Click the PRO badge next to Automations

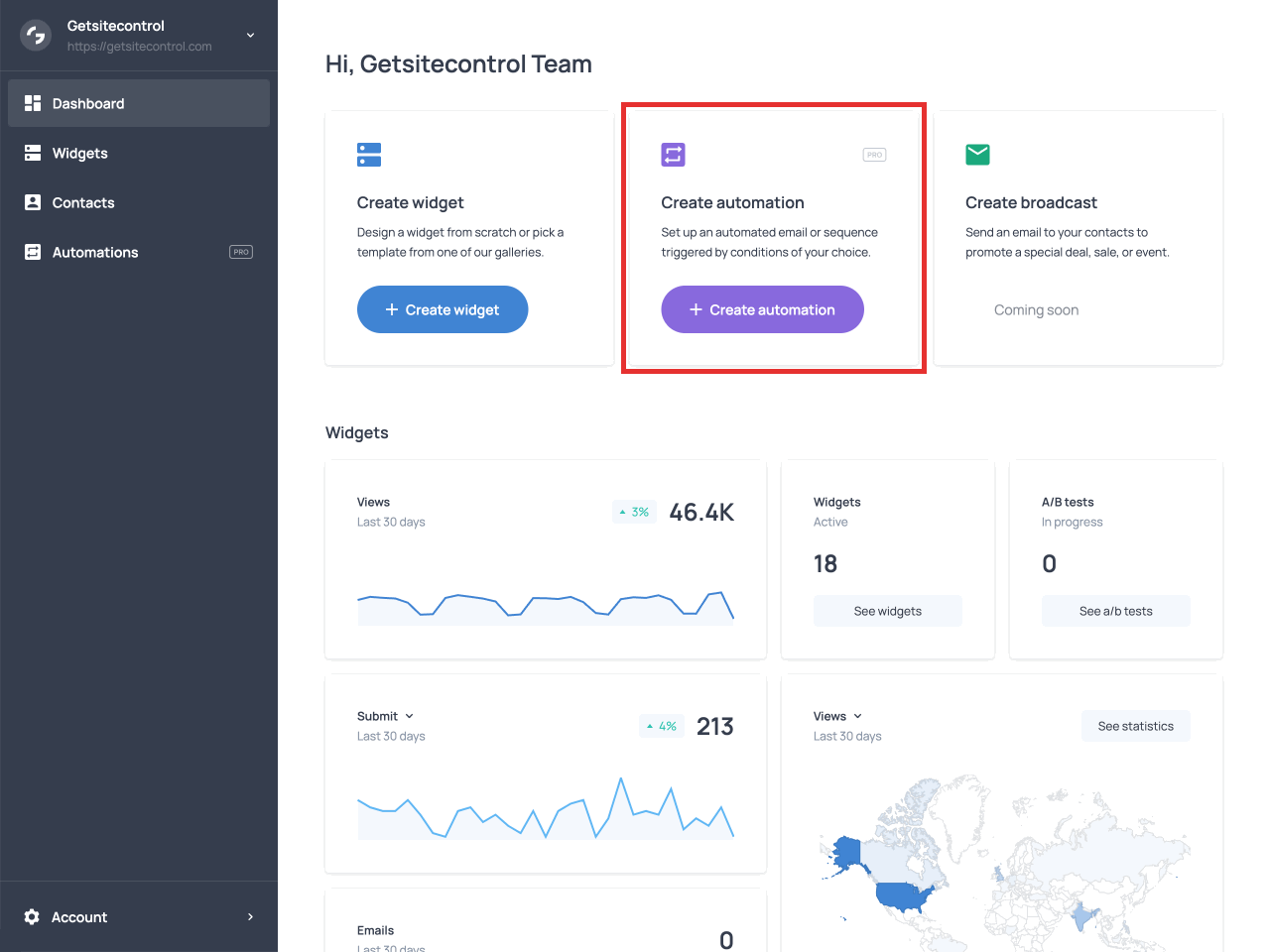click(x=240, y=252)
